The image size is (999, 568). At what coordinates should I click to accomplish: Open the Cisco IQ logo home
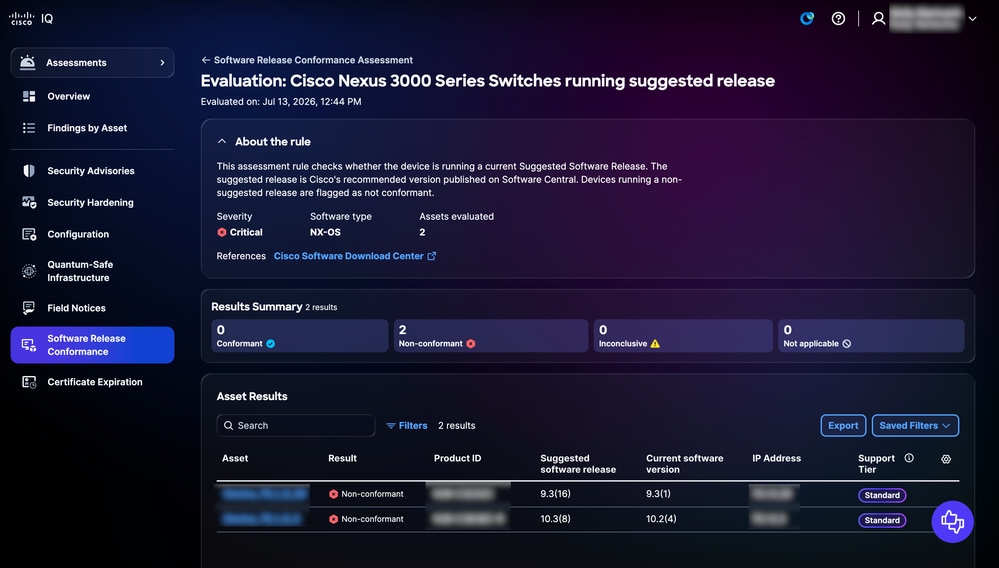(31, 19)
